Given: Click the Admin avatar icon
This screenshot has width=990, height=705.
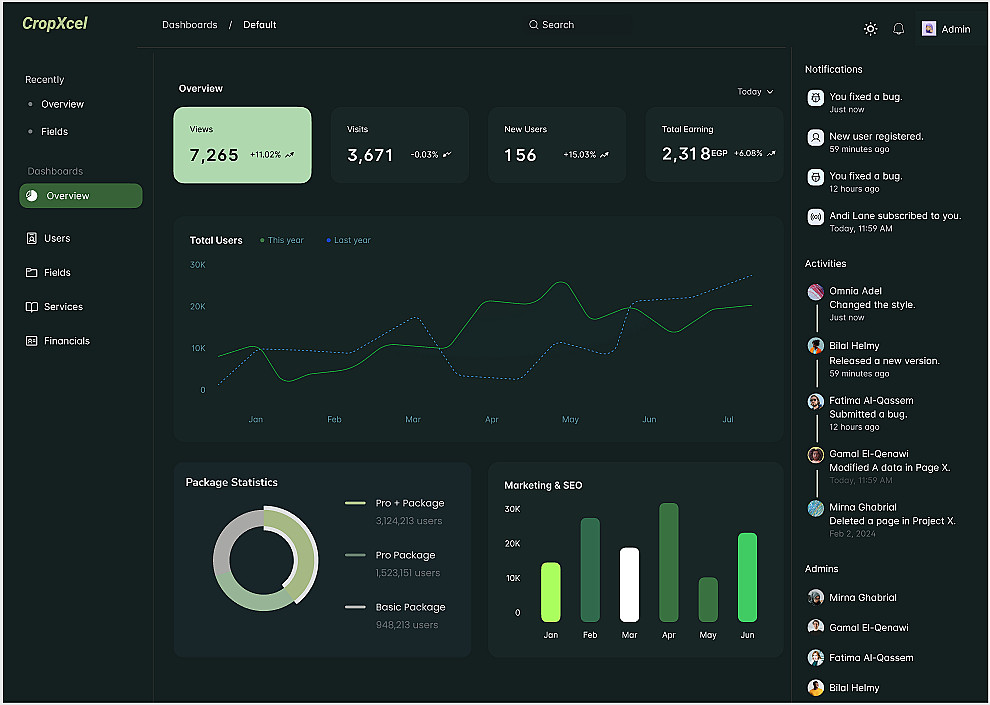Looking at the screenshot, I should pyautogui.click(x=928, y=29).
